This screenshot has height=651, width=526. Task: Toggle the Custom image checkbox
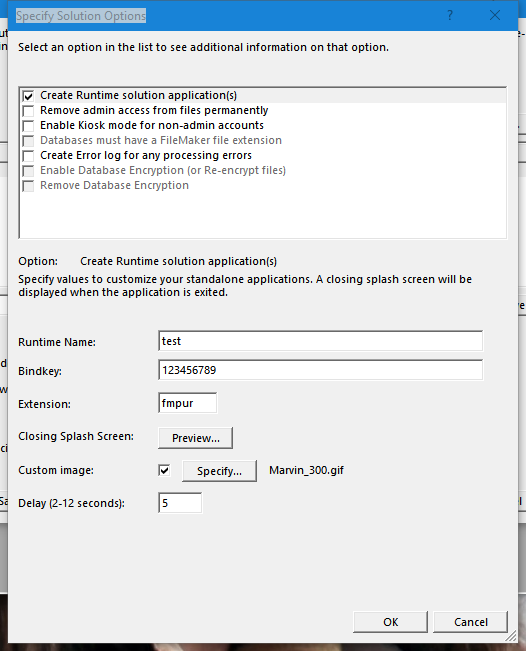point(164,470)
